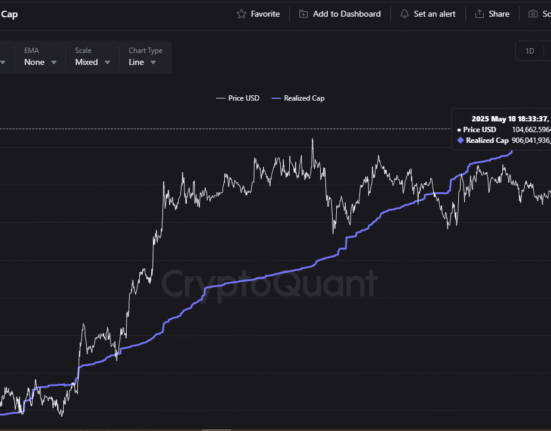Open Add to Dashboard
This screenshot has width=551, height=431.
(x=340, y=14)
